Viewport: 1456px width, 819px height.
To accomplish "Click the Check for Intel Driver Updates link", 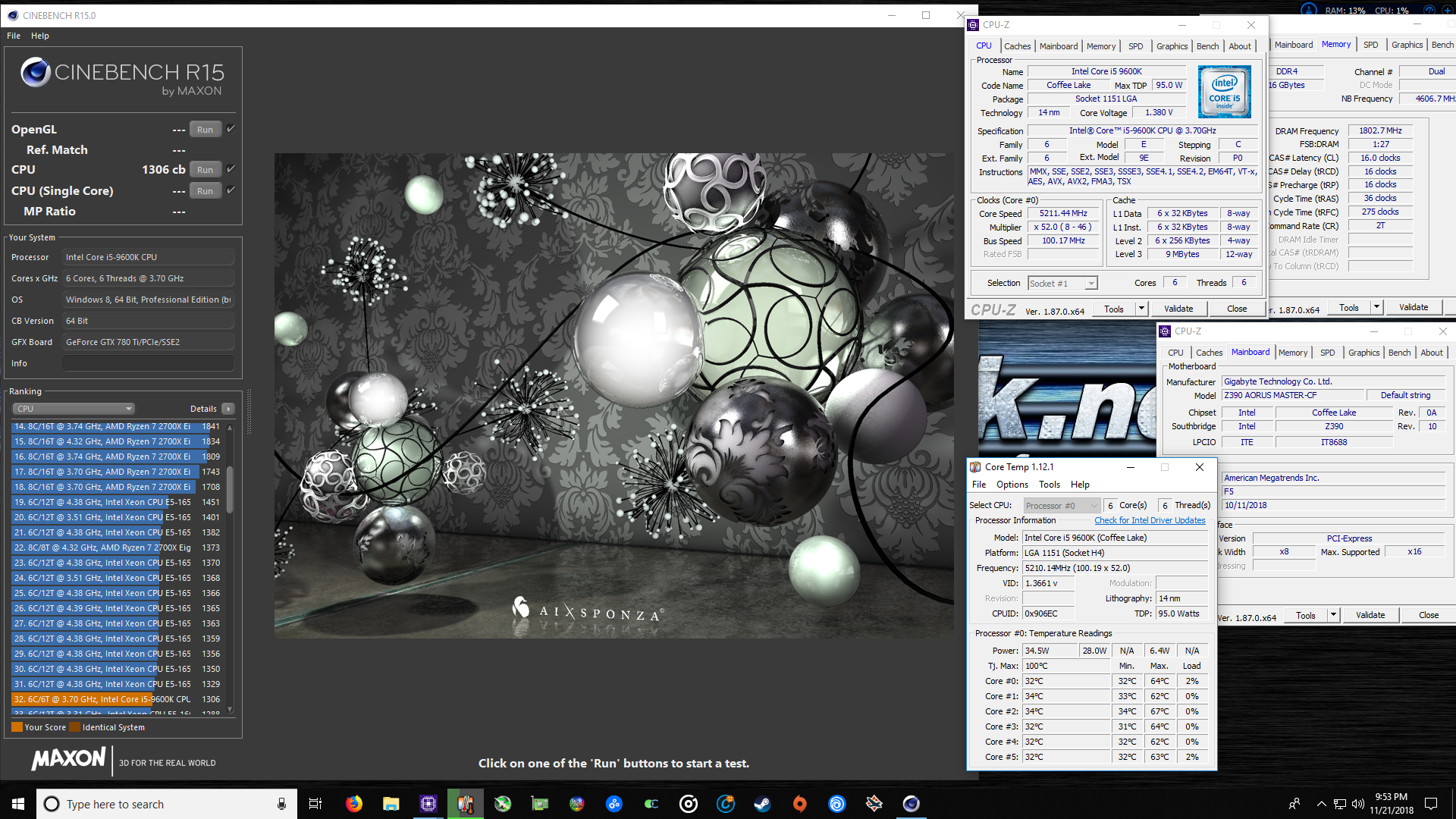I will pos(1150,520).
